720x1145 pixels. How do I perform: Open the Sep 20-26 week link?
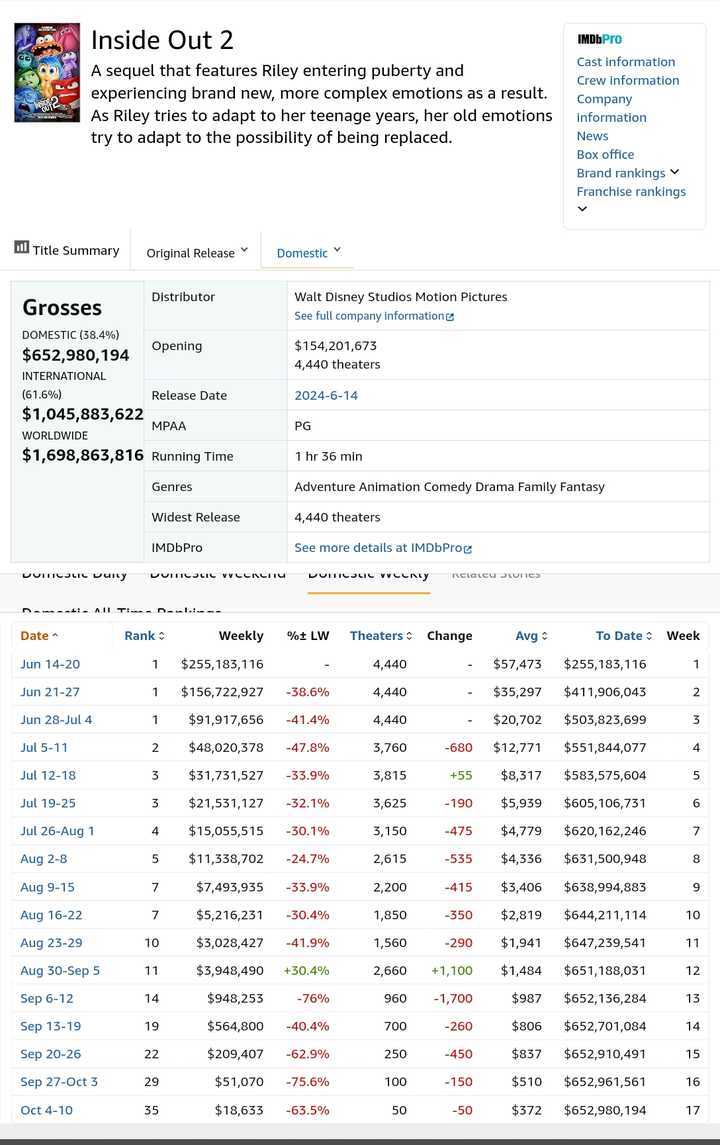tap(50, 1054)
